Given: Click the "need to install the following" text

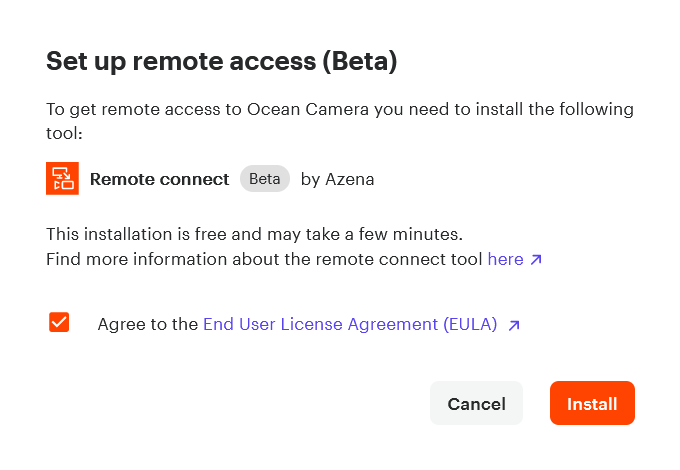Looking at the screenshot, I should (x=521, y=109).
